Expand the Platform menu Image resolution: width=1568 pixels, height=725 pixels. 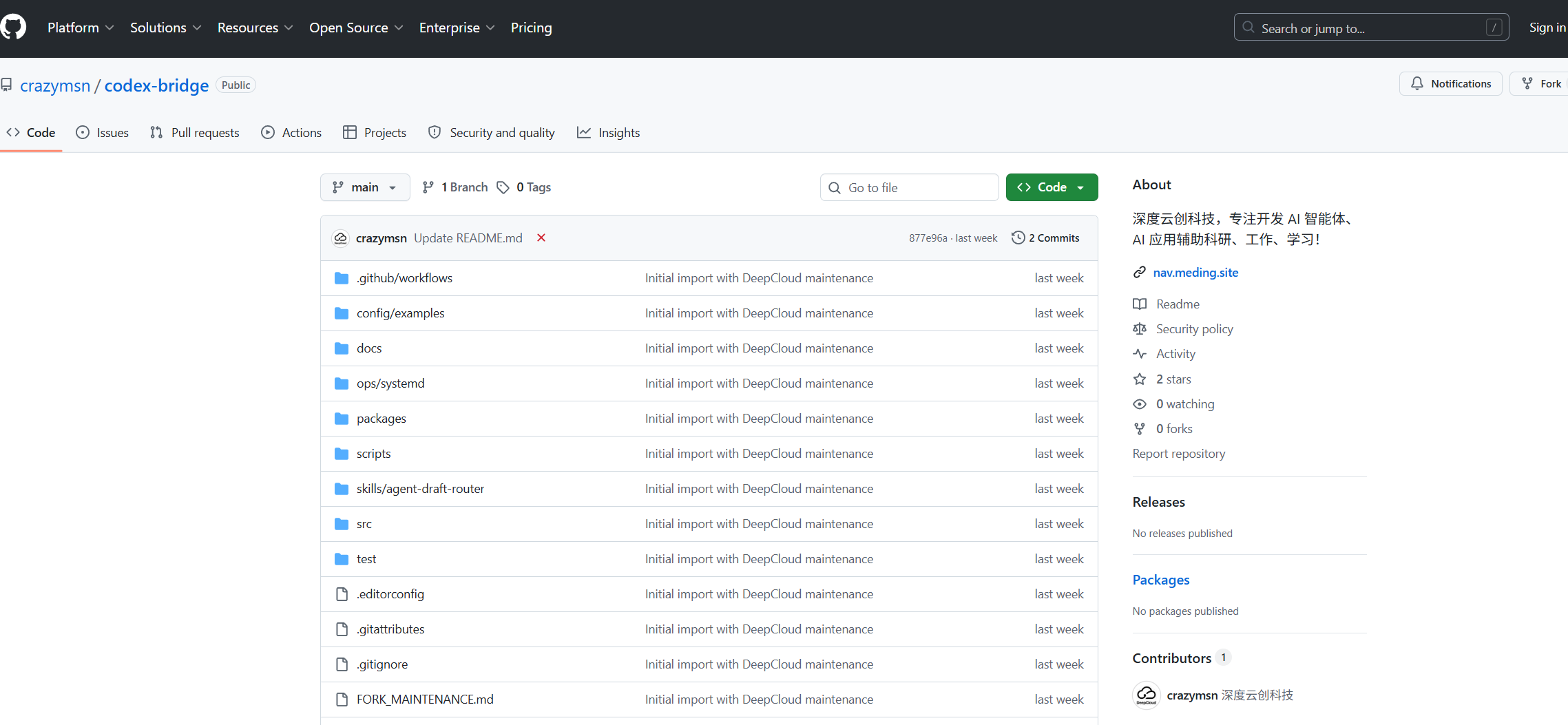[81, 28]
